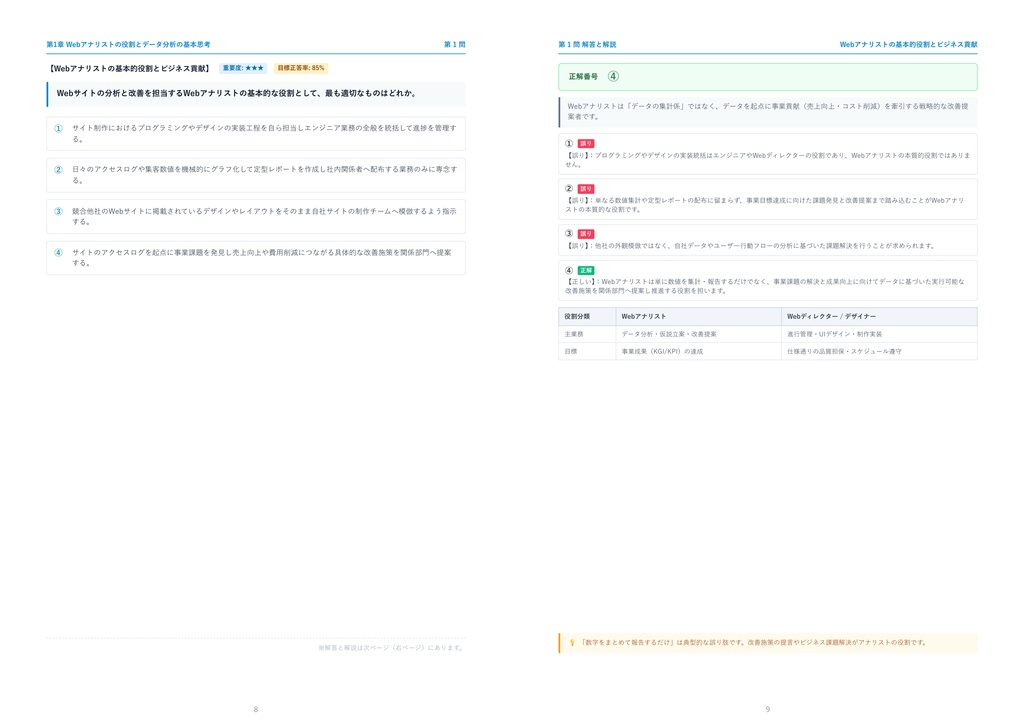Click the red 誤り badge for explanation ③

586,234
